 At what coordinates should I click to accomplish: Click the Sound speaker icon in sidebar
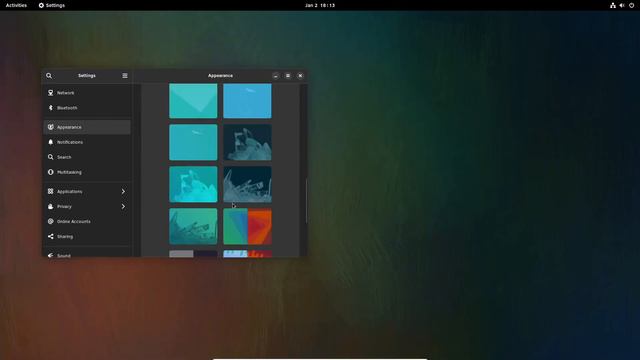coord(51,255)
